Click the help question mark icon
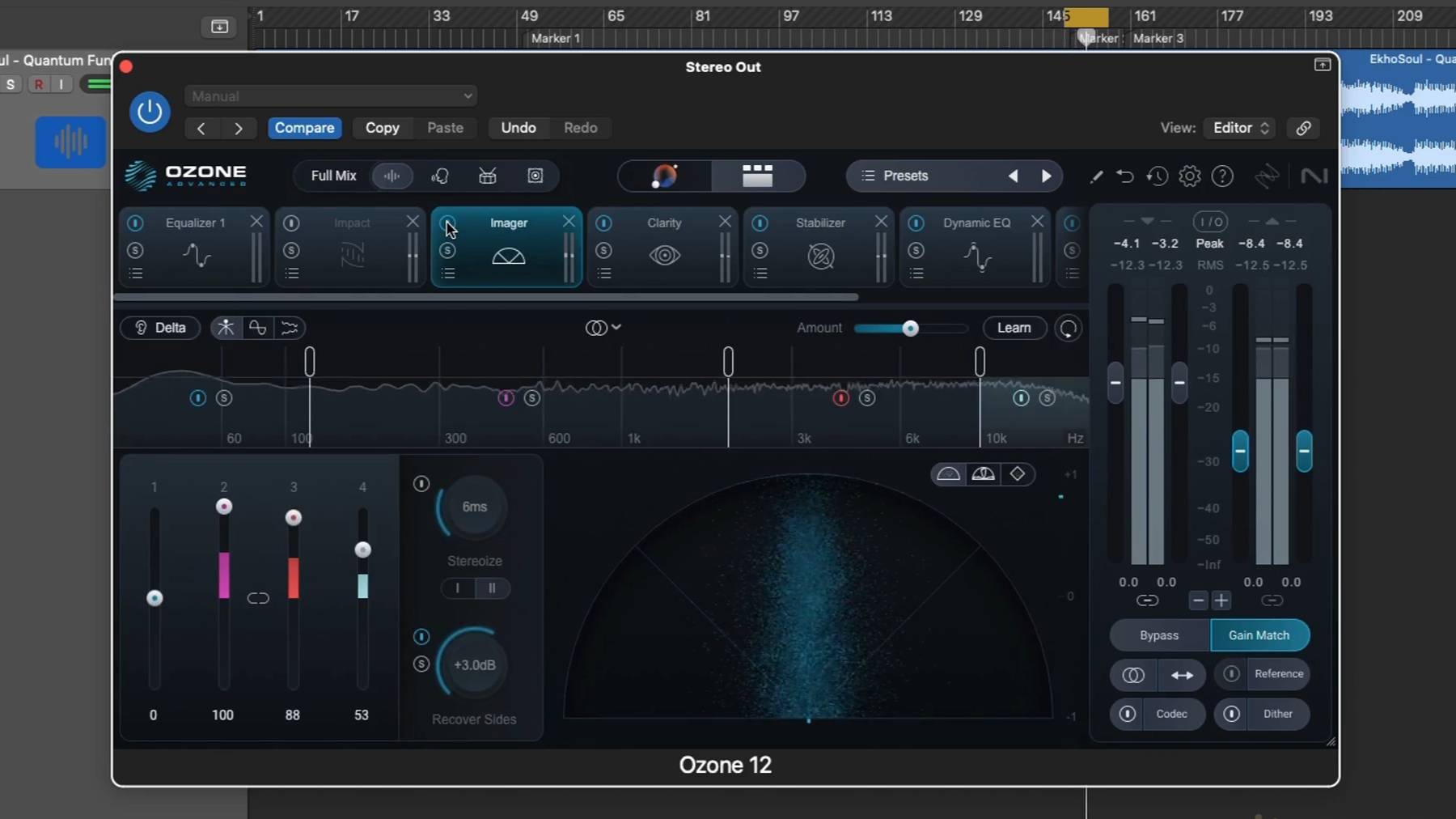This screenshot has height=819, width=1456. click(1222, 176)
